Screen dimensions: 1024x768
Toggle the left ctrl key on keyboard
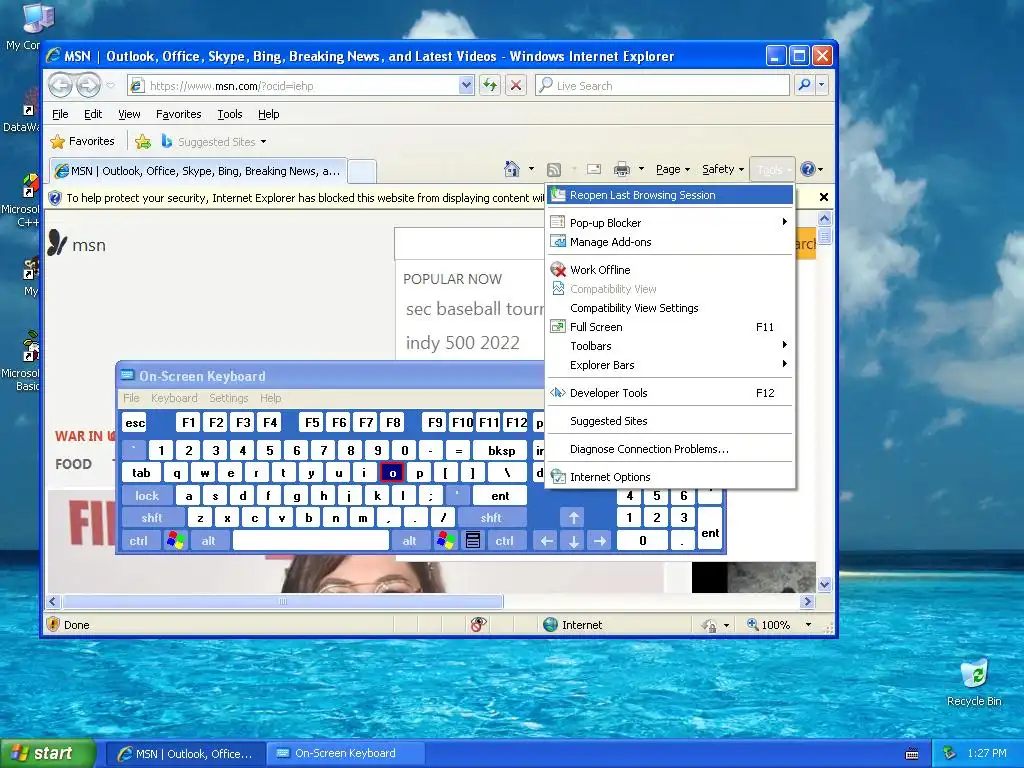[138, 541]
